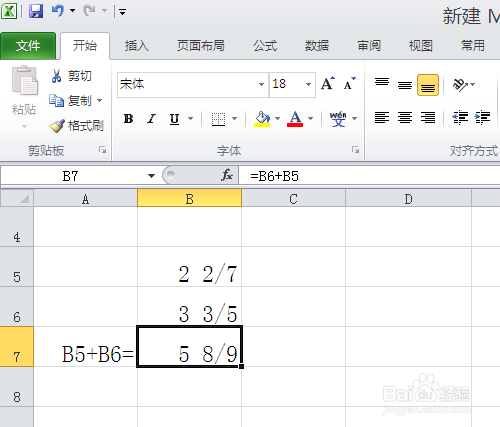
Task: Toggle underline formatting
Action: 174,119
